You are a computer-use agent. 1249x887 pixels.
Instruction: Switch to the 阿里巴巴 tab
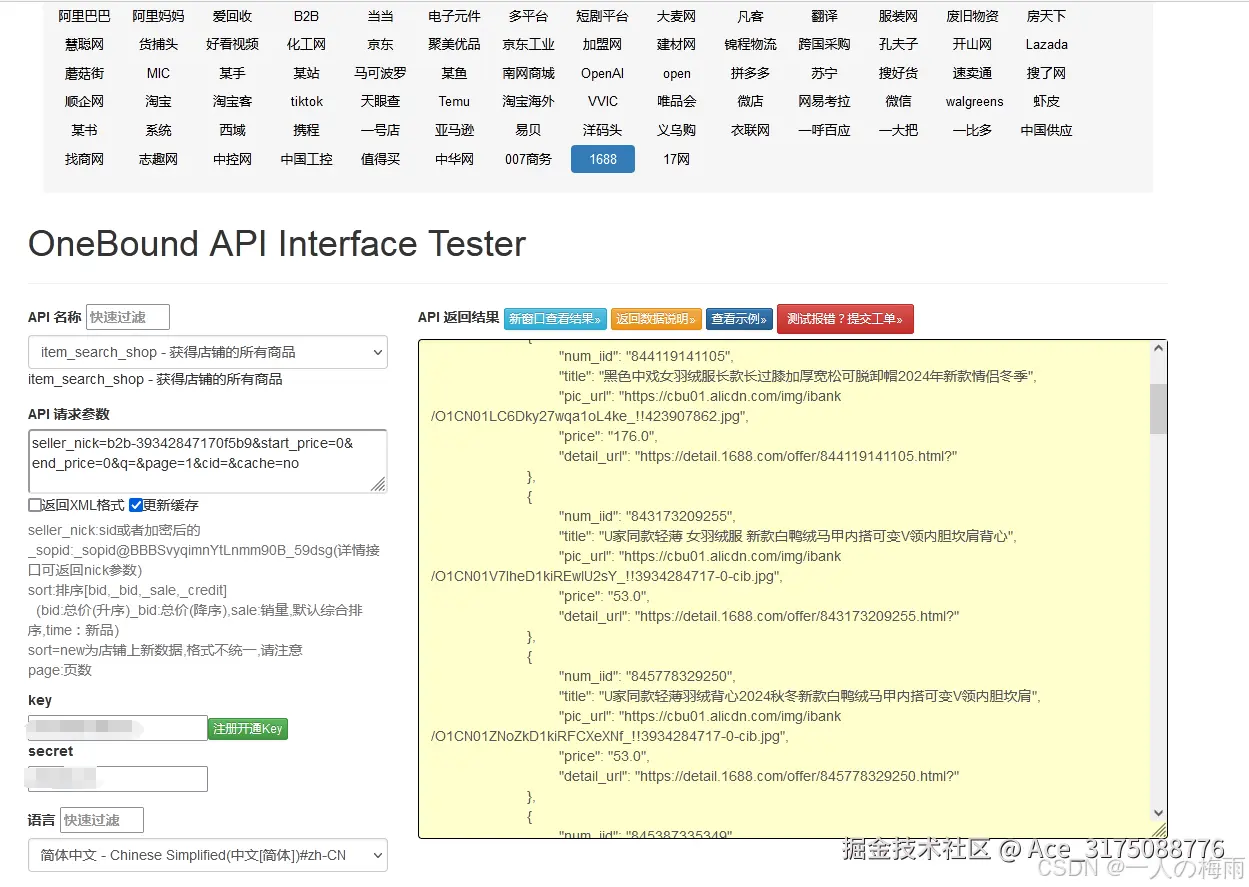pos(84,16)
